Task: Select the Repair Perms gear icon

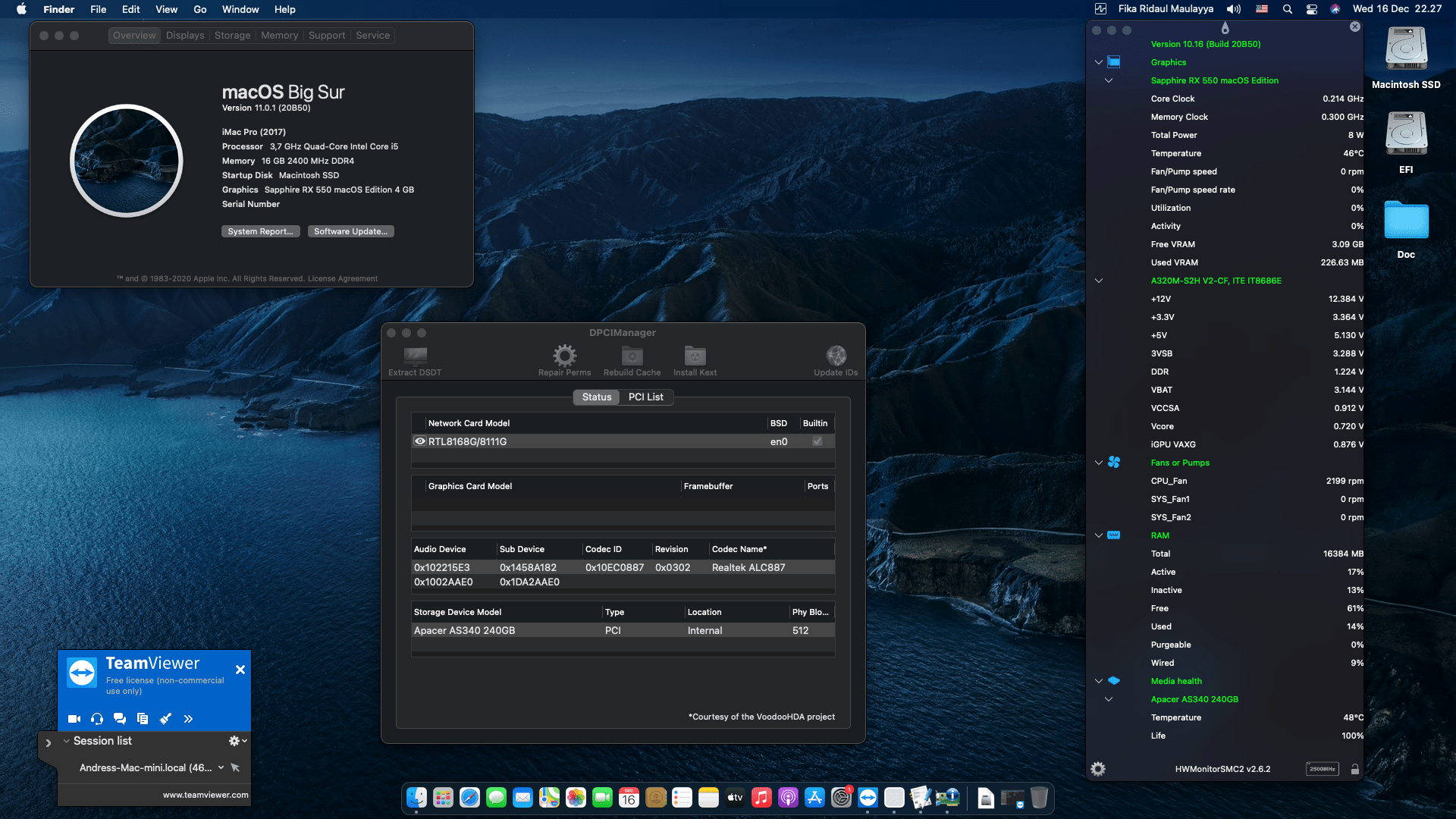Action: pyautogui.click(x=563, y=356)
